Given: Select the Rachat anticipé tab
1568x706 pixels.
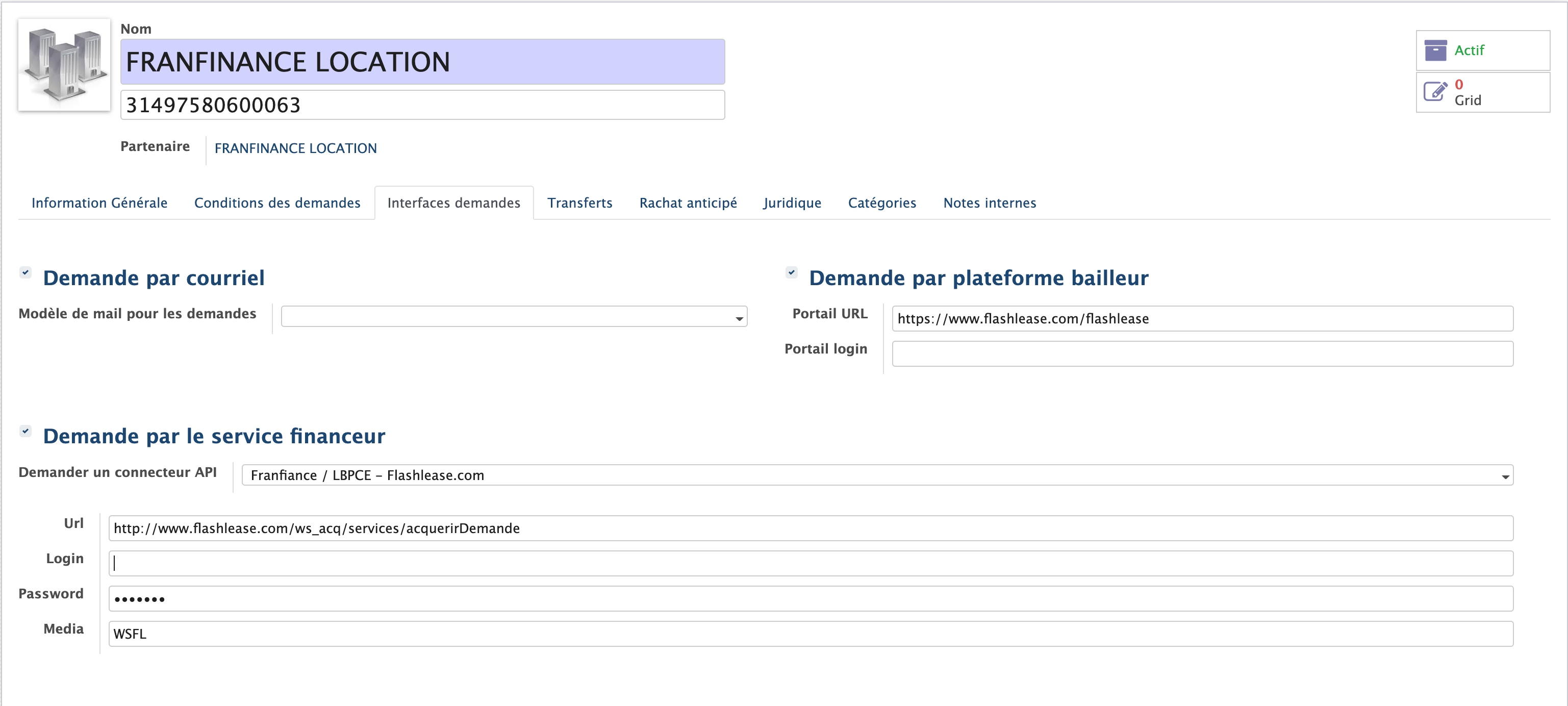Looking at the screenshot, I should pos(688,203).
